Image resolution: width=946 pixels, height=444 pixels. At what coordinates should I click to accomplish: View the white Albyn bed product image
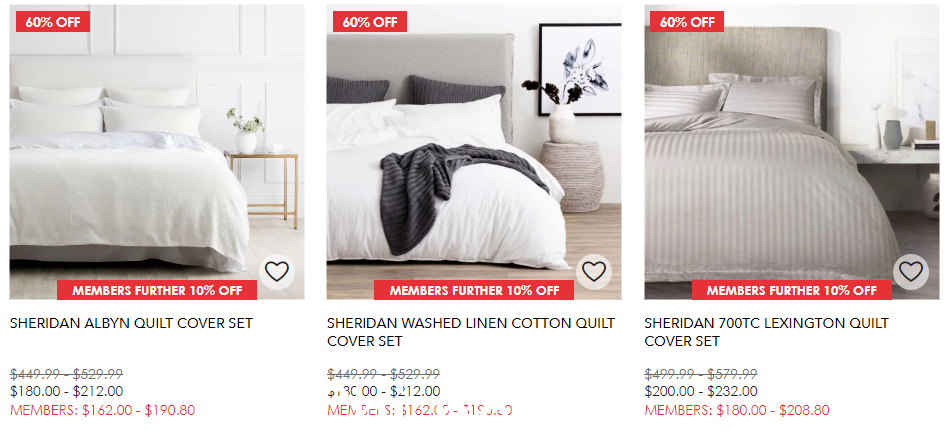click(157, 152)
